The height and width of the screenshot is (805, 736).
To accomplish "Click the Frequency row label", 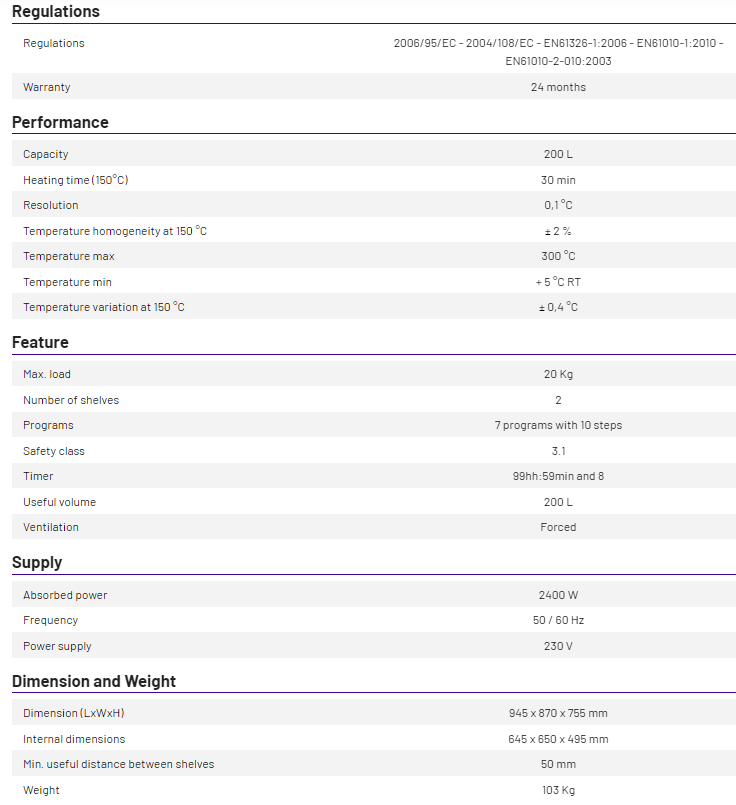I will pos(50,620).
